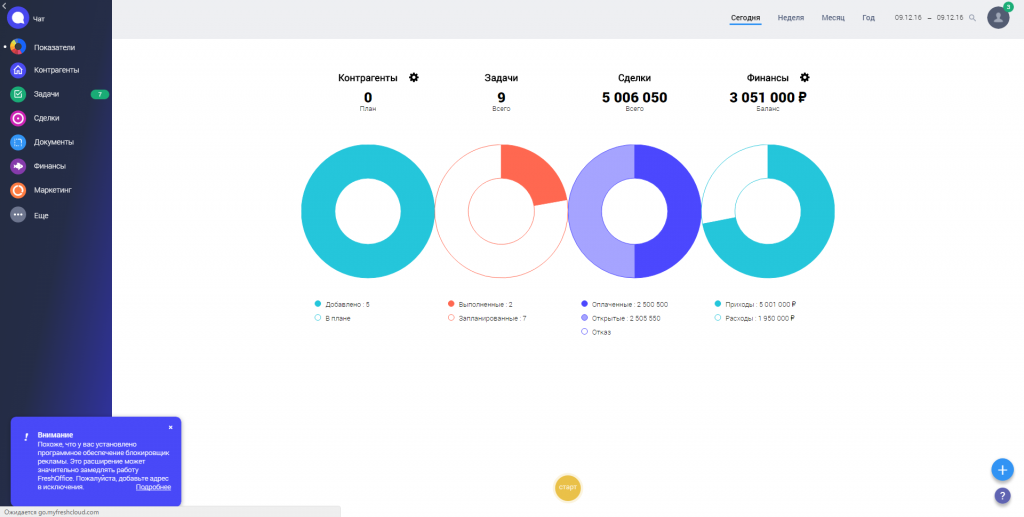Image resolution: width=1024 pixels, height=517 pixels.
Task: Click the Сделки total 5 006 050
Action: pos(635,98)
